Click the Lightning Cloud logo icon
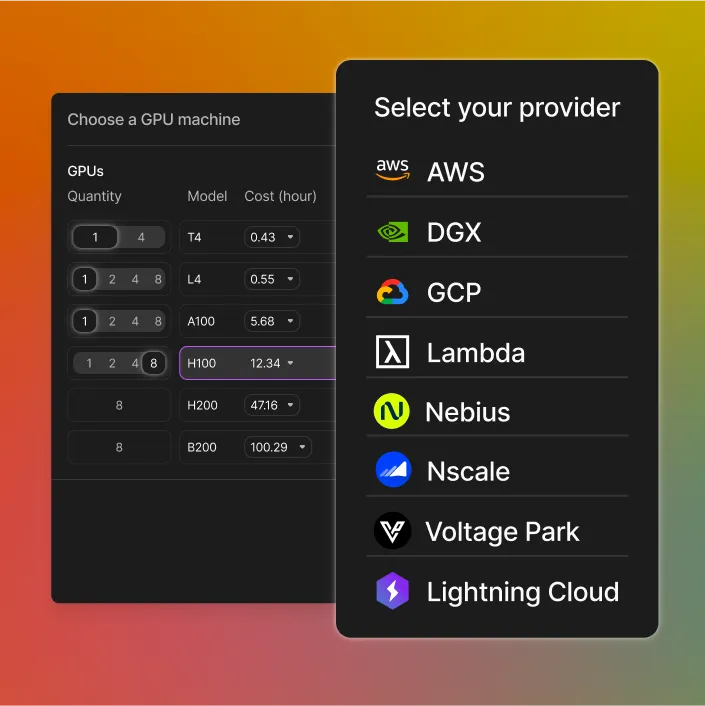The image size is (705, 706). coord(393,591)
